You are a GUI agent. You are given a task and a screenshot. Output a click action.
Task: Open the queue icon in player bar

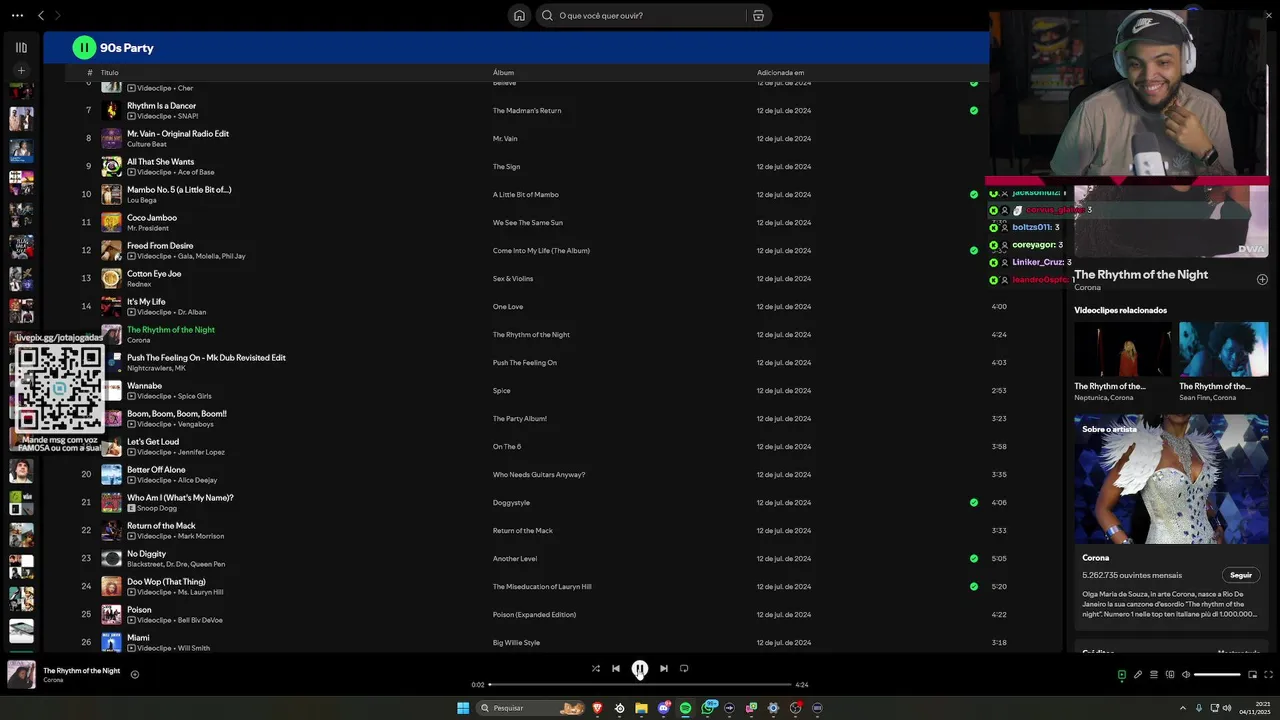[x=1154, y=674]
